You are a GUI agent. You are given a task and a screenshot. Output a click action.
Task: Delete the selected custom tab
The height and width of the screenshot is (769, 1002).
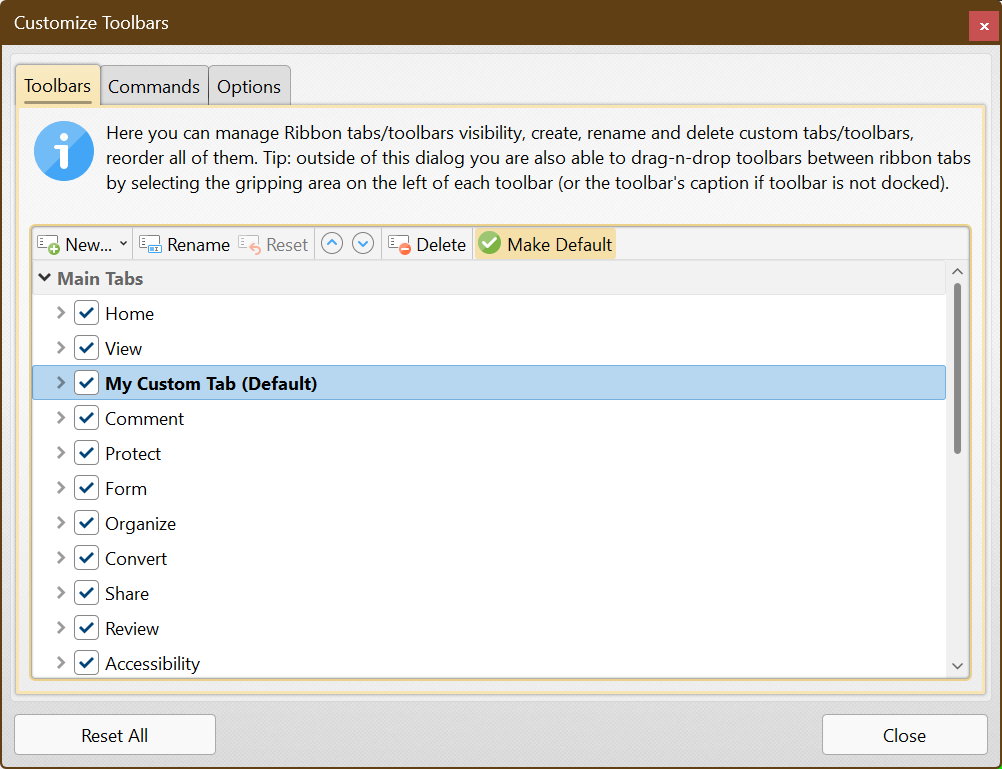427,245
